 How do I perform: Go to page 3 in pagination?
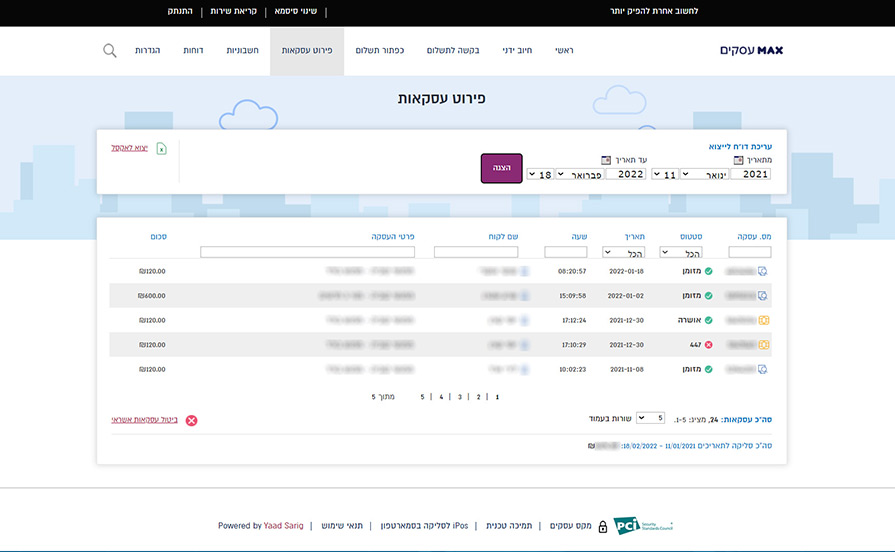click(x=460, y=397)
